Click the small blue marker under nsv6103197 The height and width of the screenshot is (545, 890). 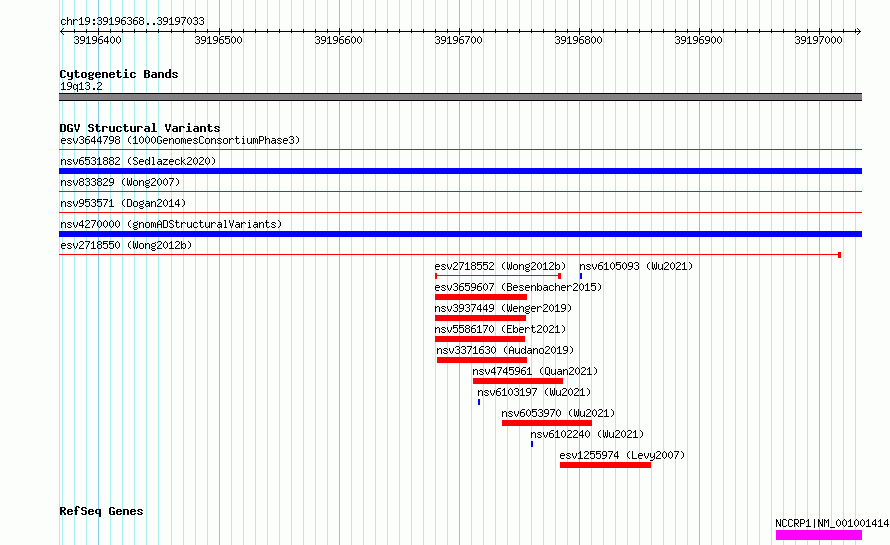479,402
